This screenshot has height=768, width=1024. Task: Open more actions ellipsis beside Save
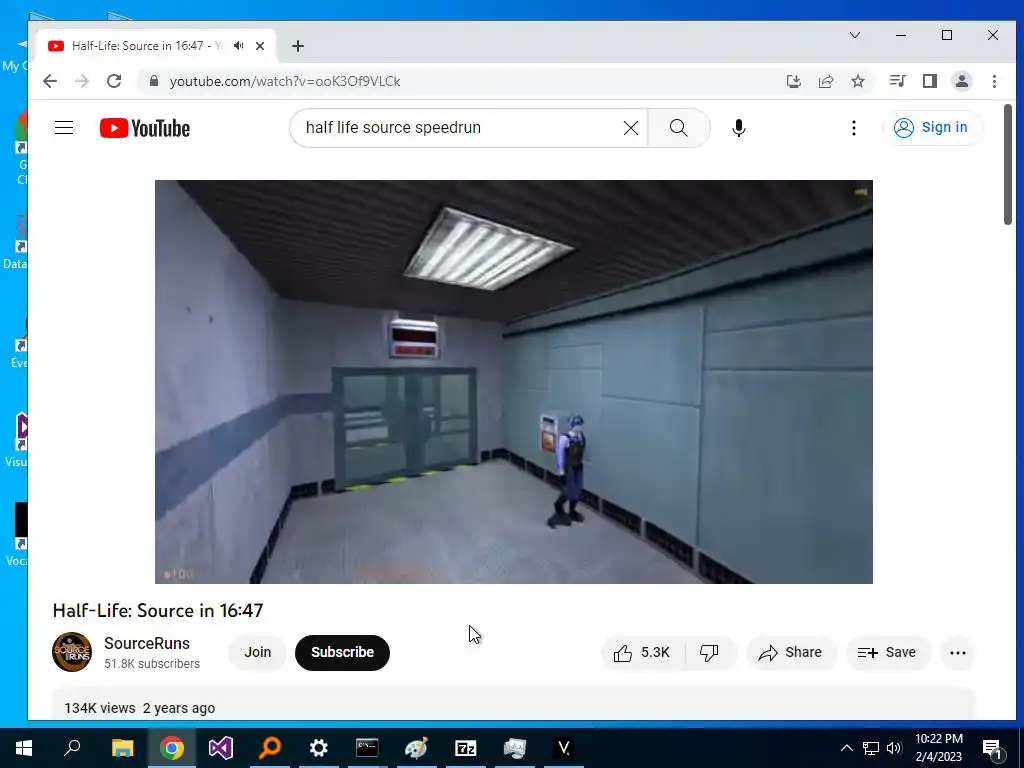click(957, 652)
